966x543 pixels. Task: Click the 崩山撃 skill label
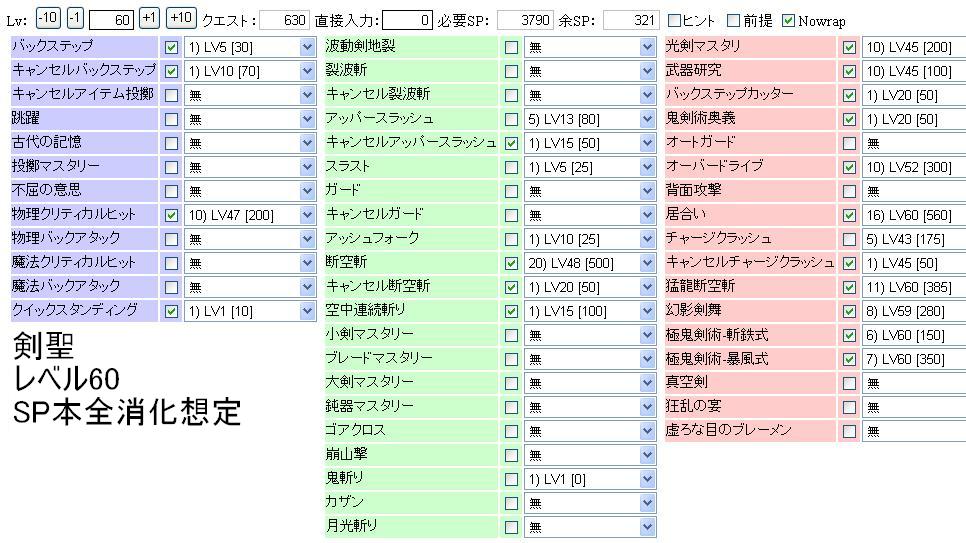346,454
